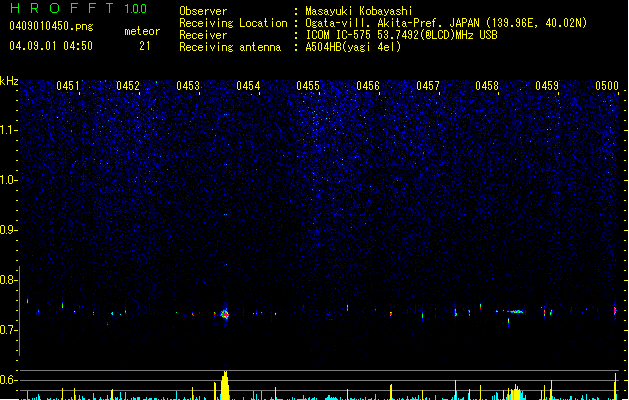Image resolution: width=629 pixels, height=400 pixels.
Task: Click the Receiving Location field label
Action: [233, 23]
